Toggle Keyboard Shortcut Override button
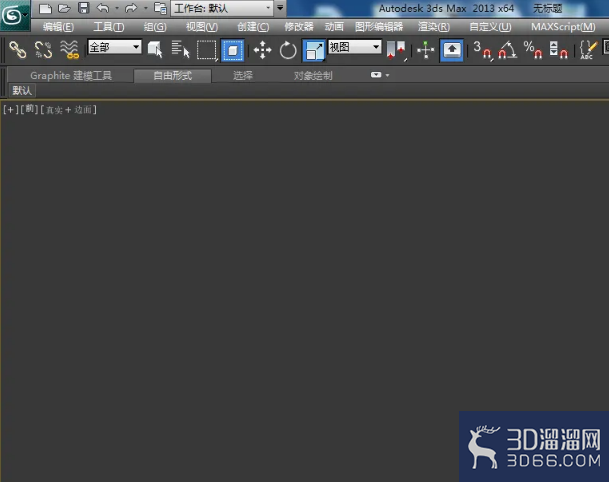The height and width of the screenshot is (482, 609). click(451, 50)
